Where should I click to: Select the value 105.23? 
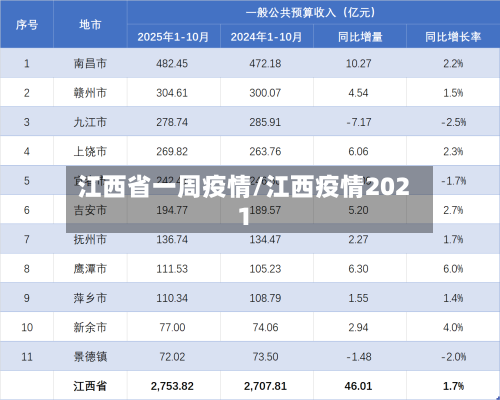pyautogui.click(x=265, y=269)
